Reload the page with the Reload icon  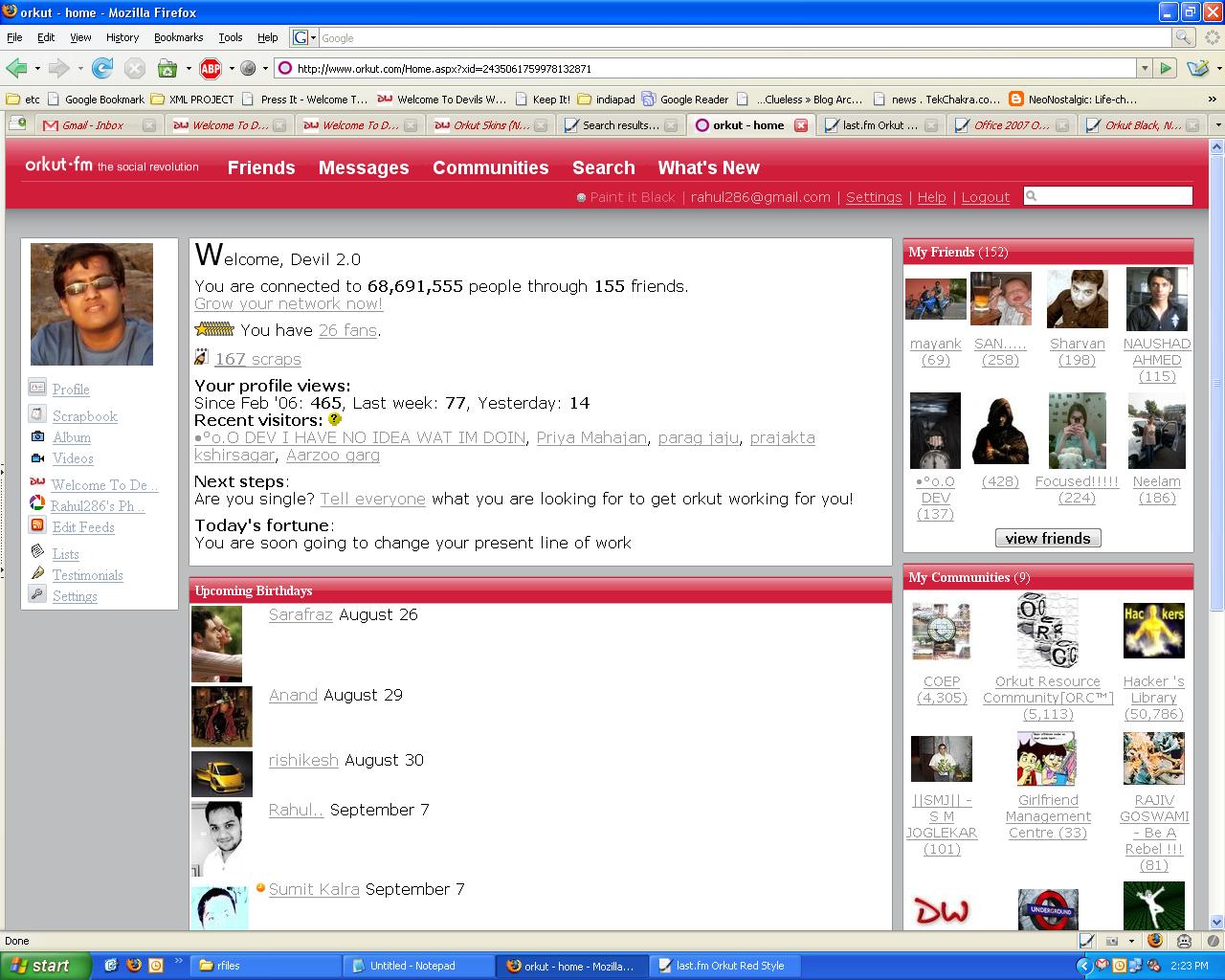point(103,68)
